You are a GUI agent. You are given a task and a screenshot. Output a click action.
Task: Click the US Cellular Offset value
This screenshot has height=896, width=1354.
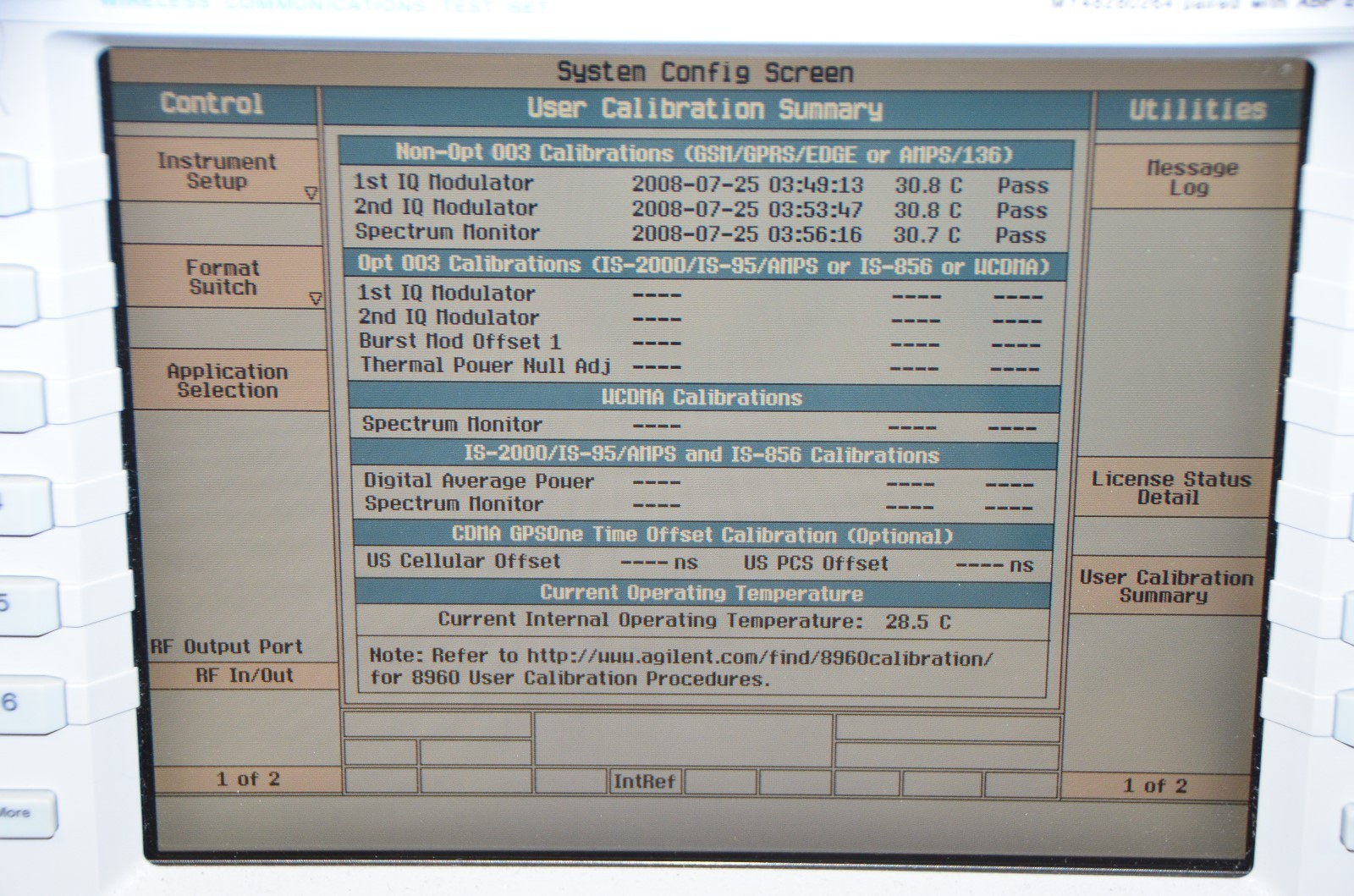pyautogui.click(x=658, y=563)
